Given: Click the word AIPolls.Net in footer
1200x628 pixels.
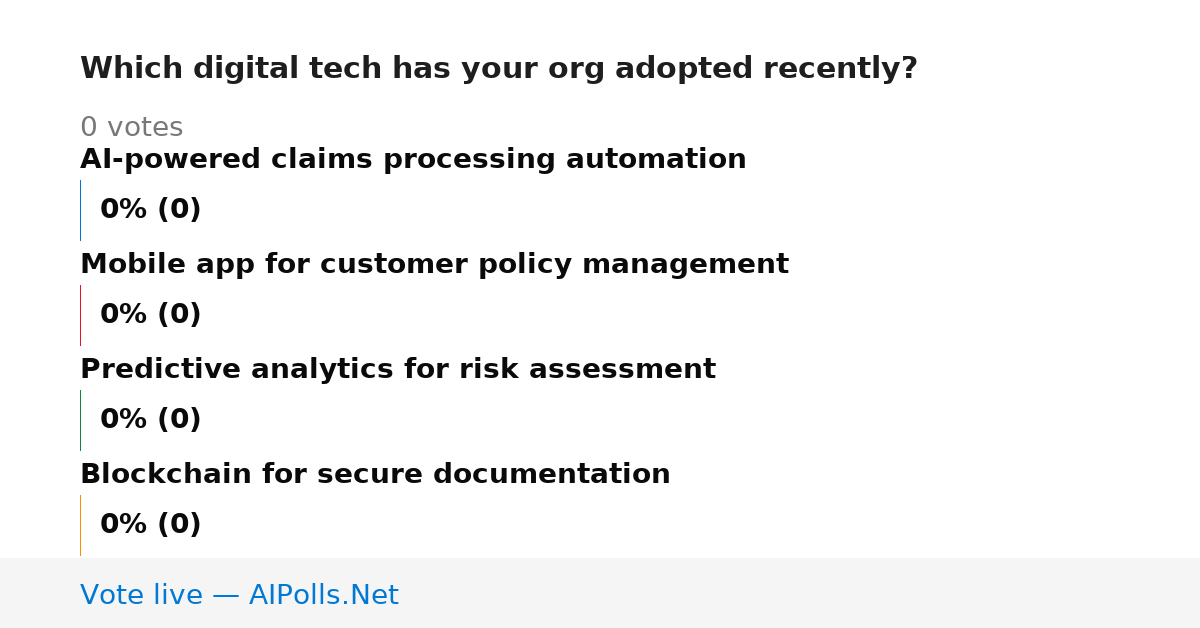Looking at the screenshot, I should point(323,595).
